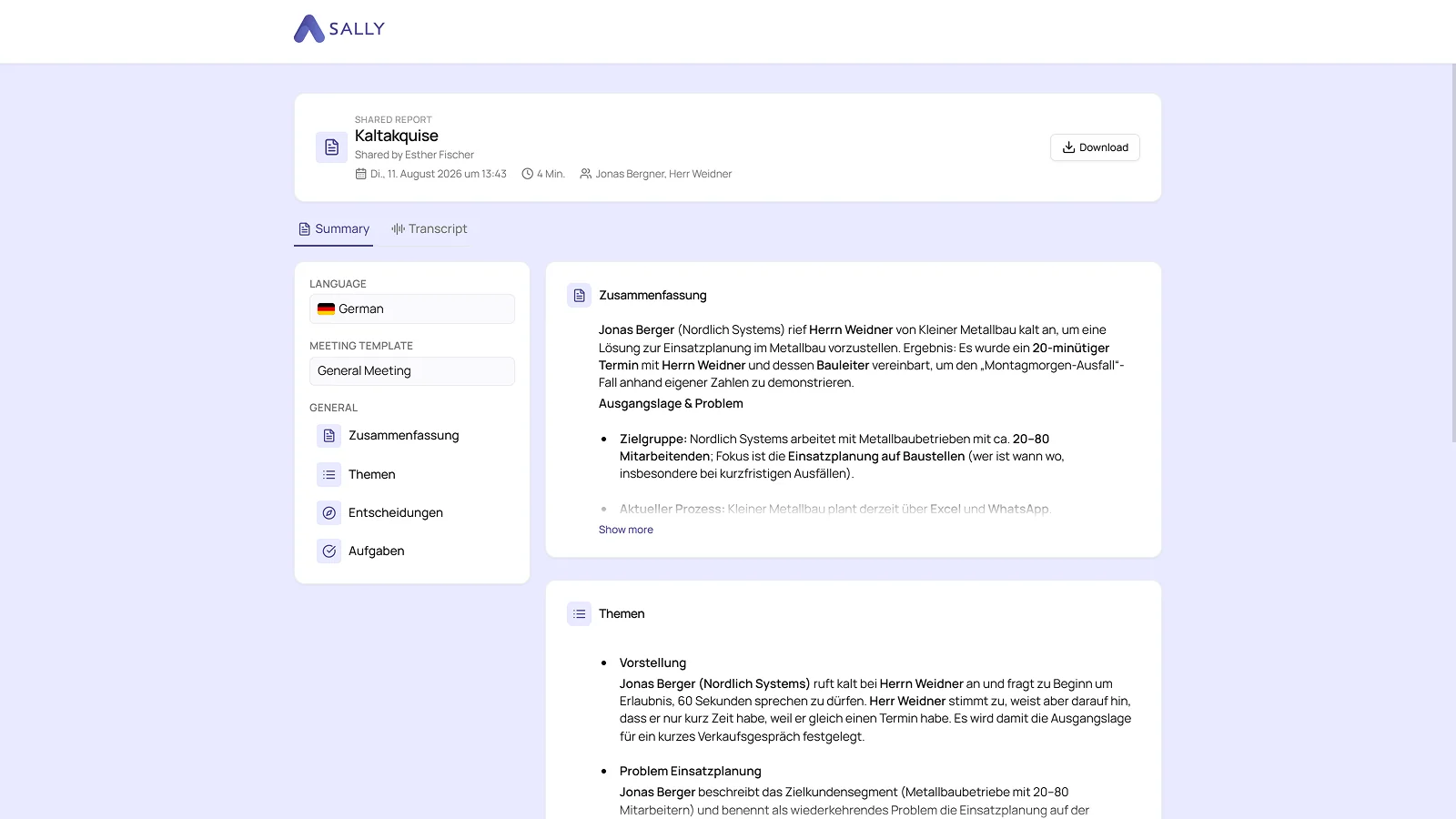
Task: Click the Sally logo icon
Action: (308, 29)
